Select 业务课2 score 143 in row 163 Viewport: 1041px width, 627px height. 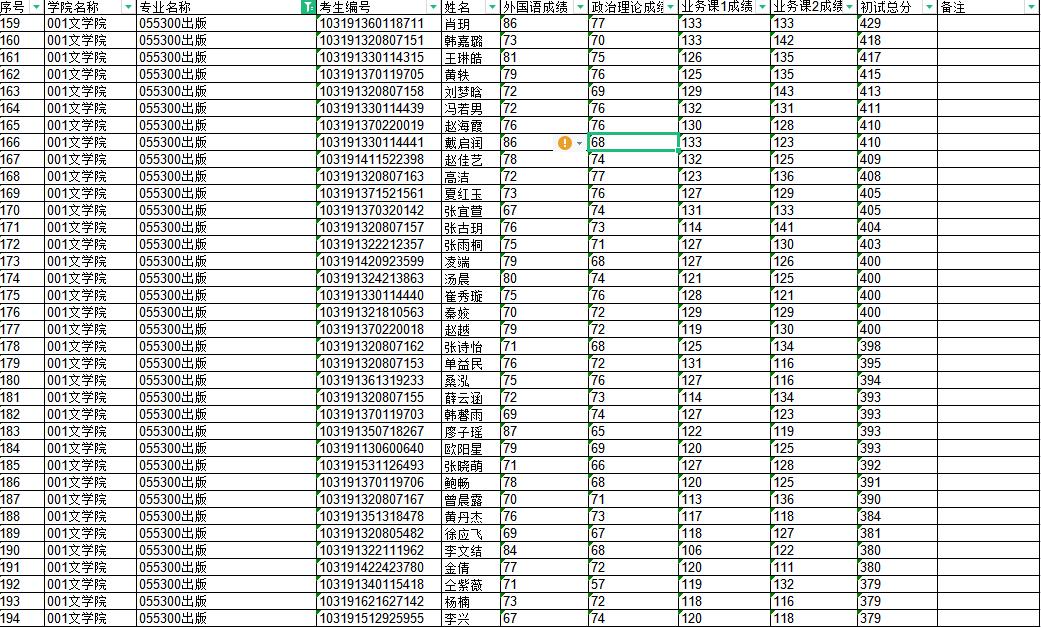point(814,92)
